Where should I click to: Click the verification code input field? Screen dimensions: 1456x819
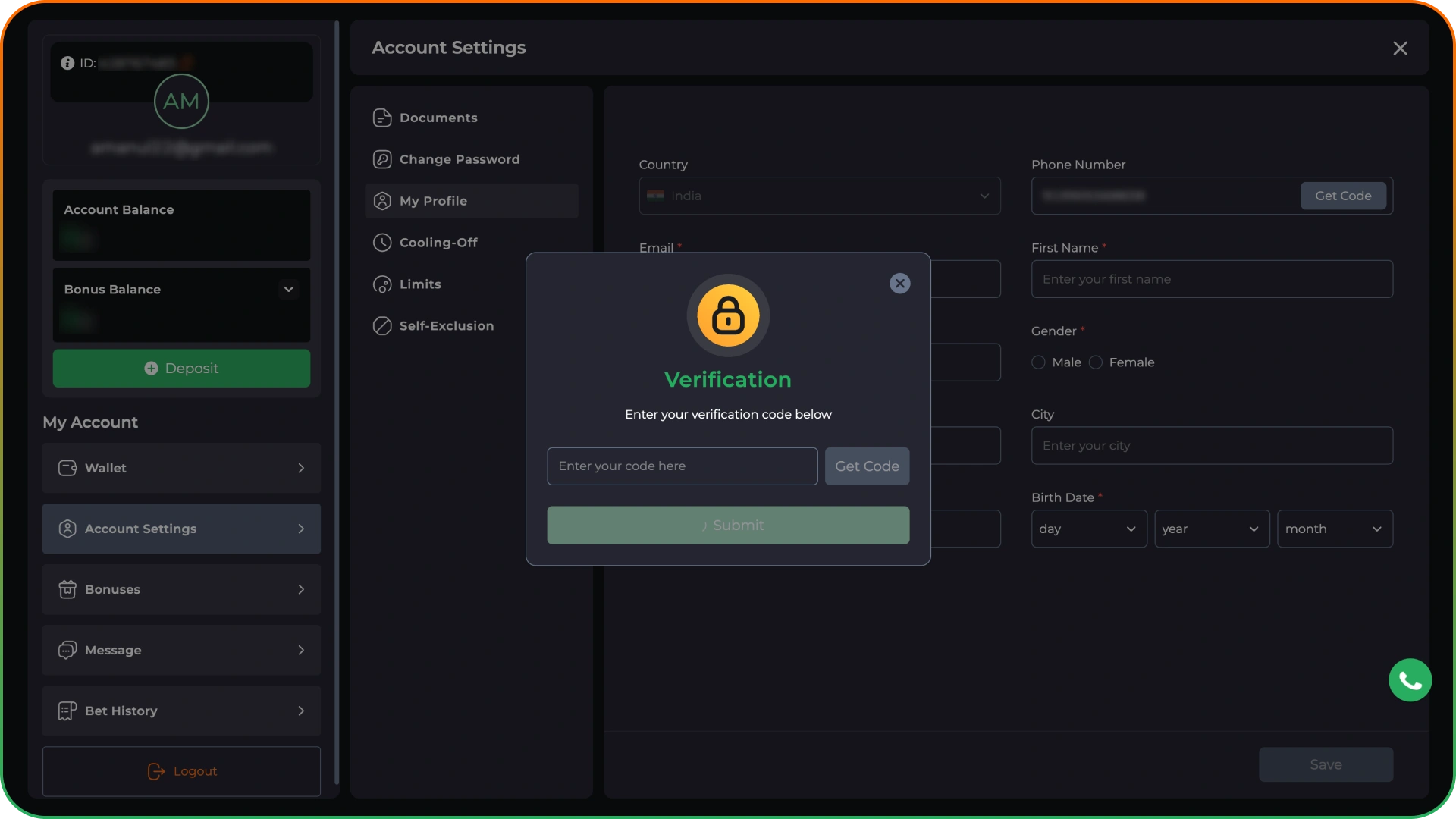tap(682, 466)
